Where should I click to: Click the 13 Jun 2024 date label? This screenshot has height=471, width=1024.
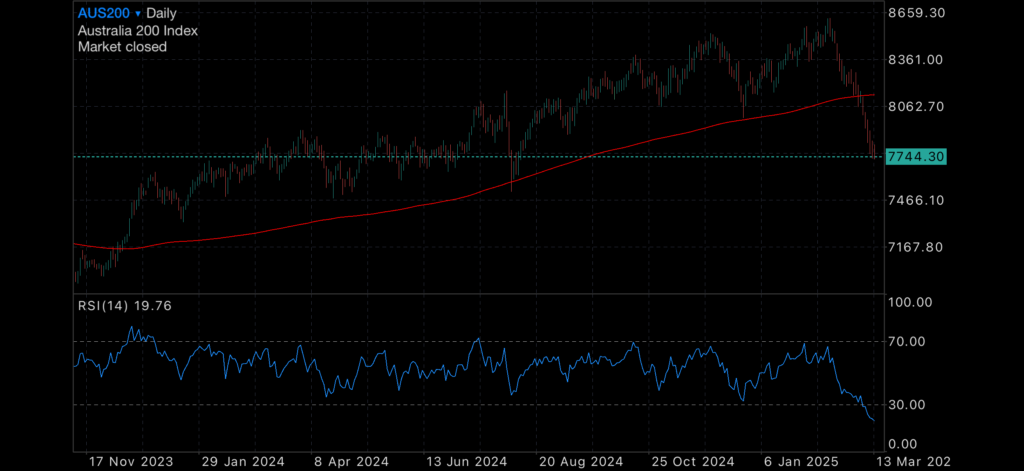[465, 462]
